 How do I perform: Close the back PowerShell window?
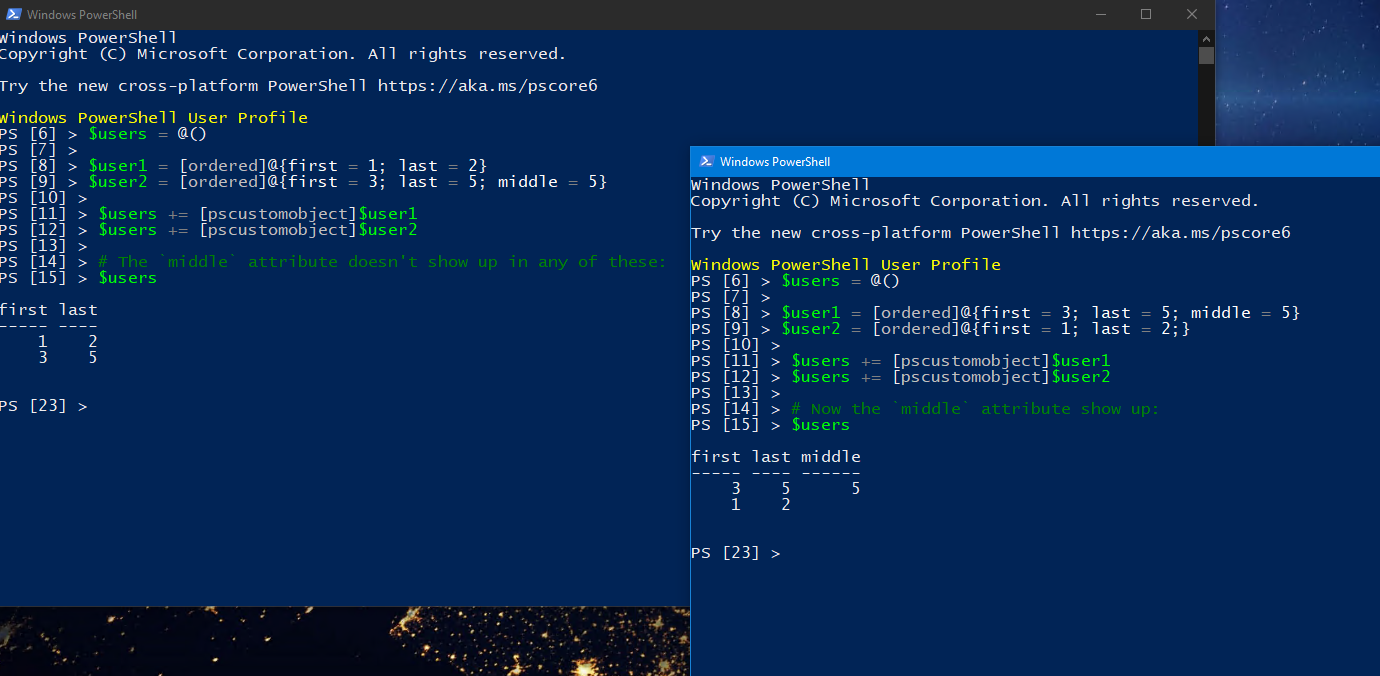pyautogui.click(x=1192, y=14)
